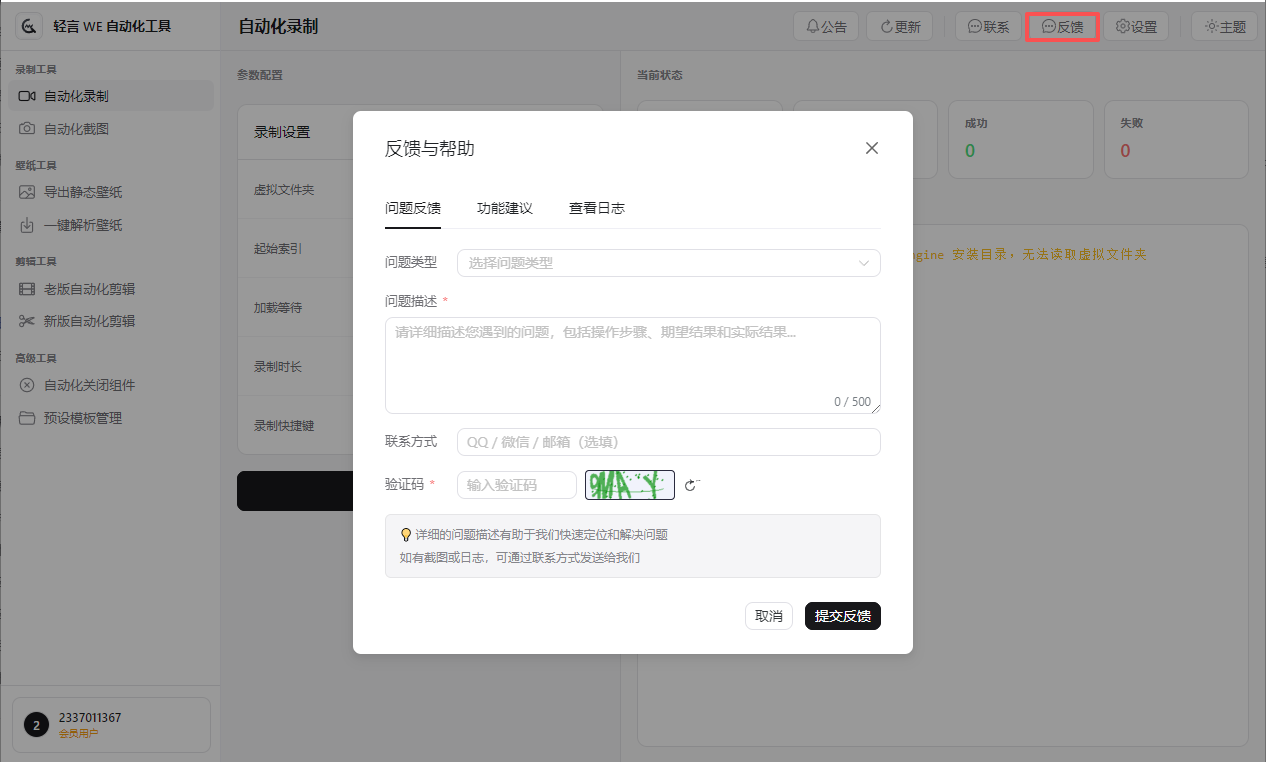The height and width of the screenshot is (762, 1266).
Task: Switch app appearance with 主题 theme toggle
Action: pyautogui.click(x=1224, y=26)
